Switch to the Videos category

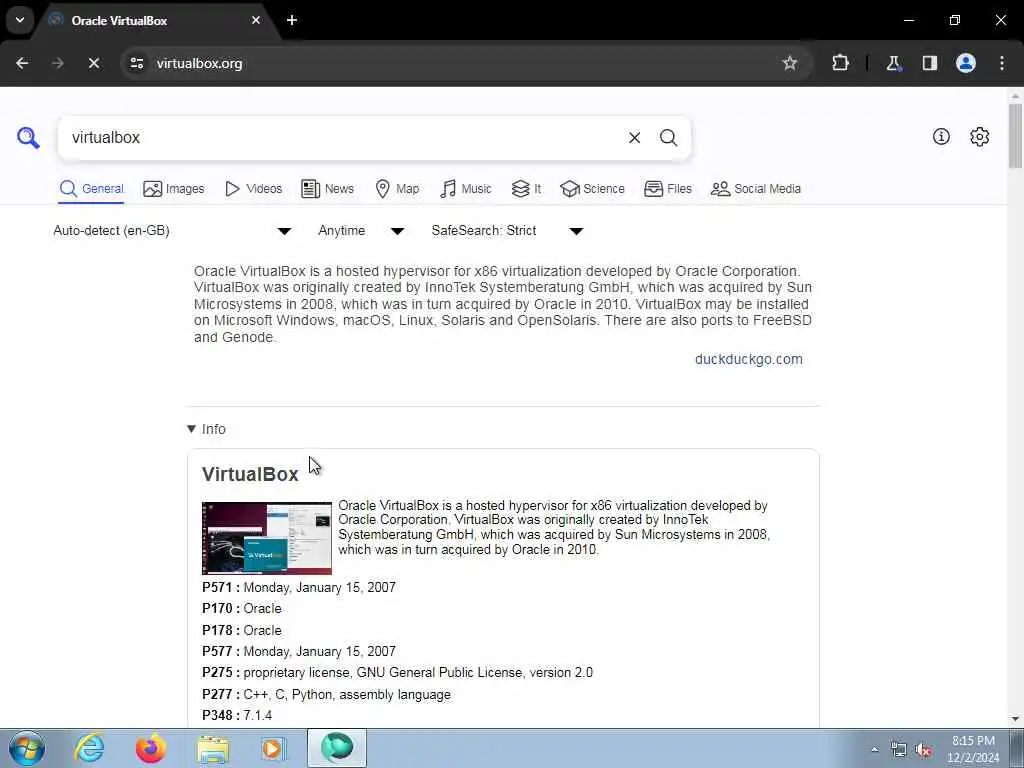click(x=253, y=189)
